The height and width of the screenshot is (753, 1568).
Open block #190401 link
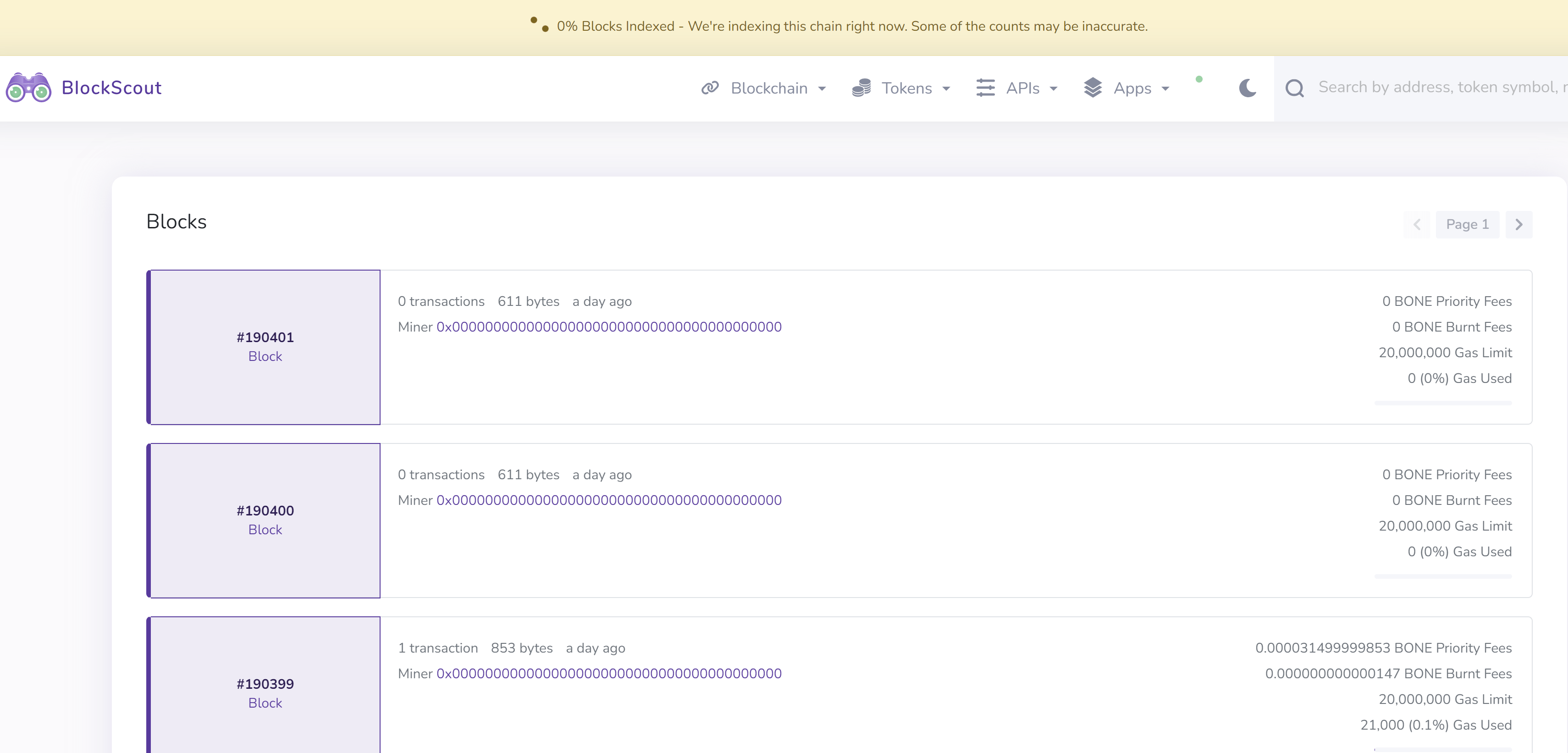[265, 337]
